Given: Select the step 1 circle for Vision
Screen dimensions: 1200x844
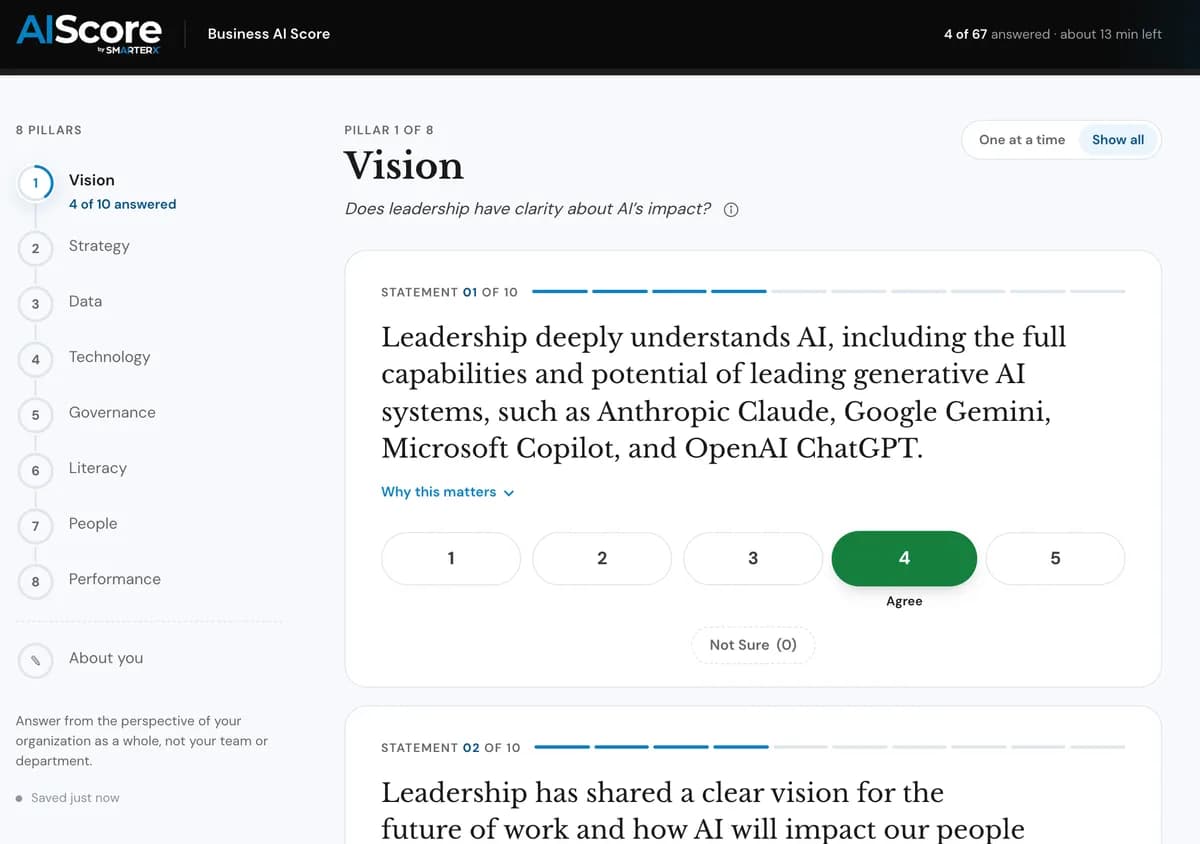Looking at the screenshot, I should click(x=35, y=184).
